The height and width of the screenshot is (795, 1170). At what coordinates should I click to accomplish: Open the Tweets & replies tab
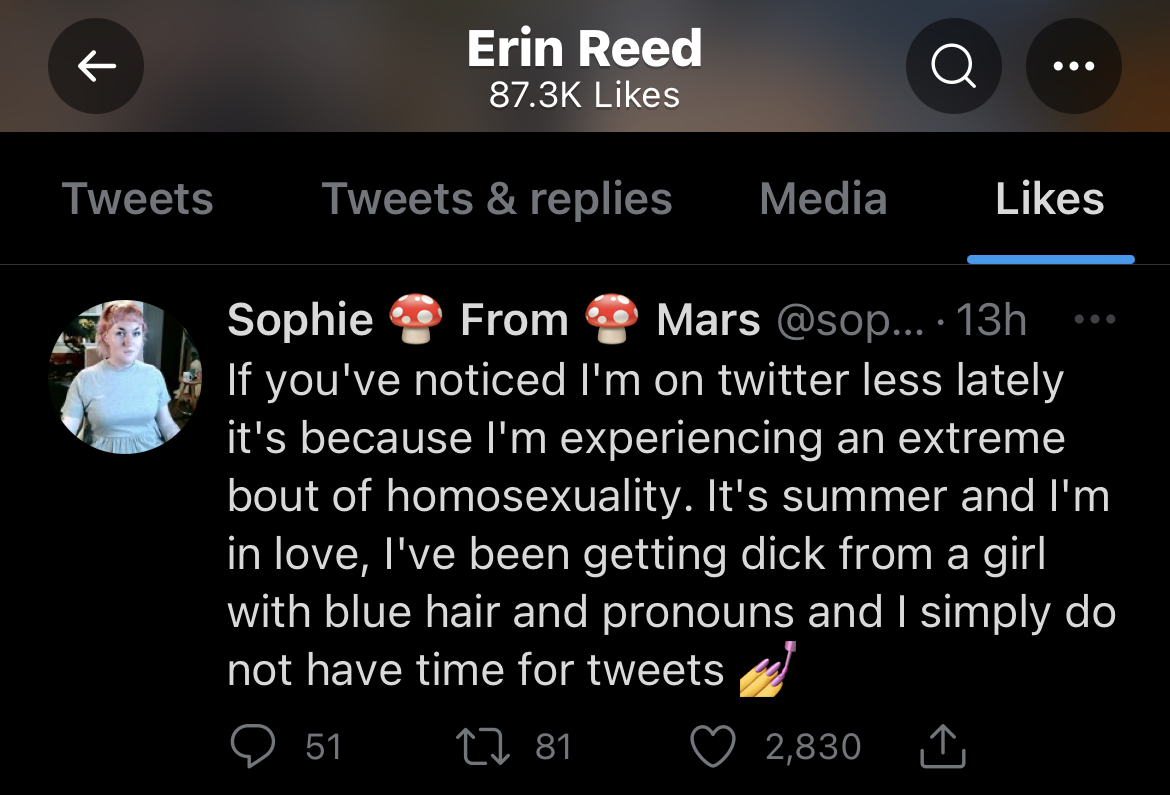pyautogui.click(x=497, y=198)
